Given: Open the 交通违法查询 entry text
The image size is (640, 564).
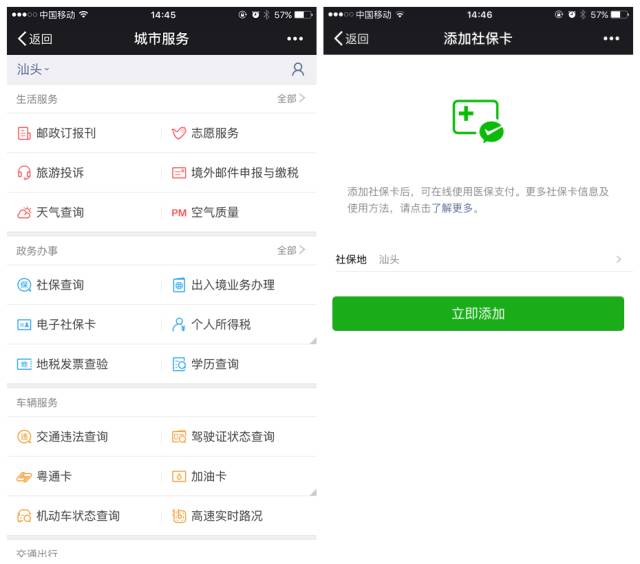Looking at the screenshot, I should 72,436.
